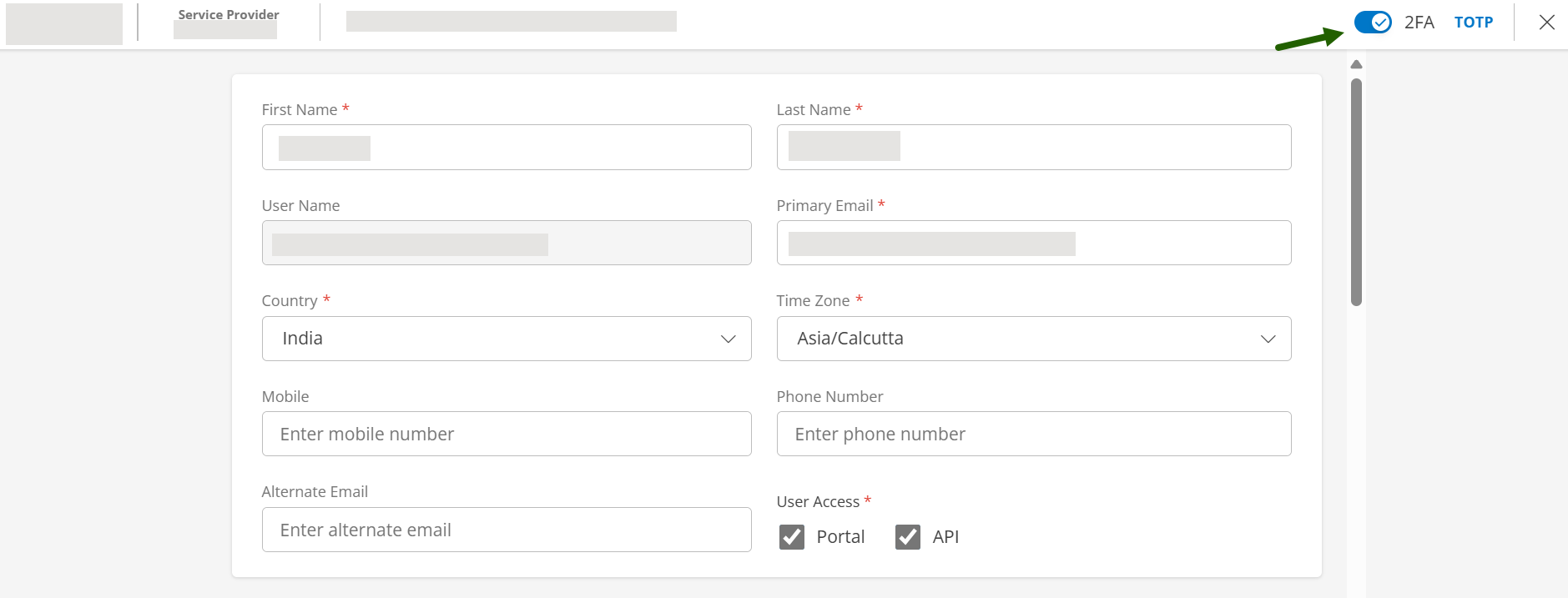
Task: Click the logo in the header
Action: [64, 23]
